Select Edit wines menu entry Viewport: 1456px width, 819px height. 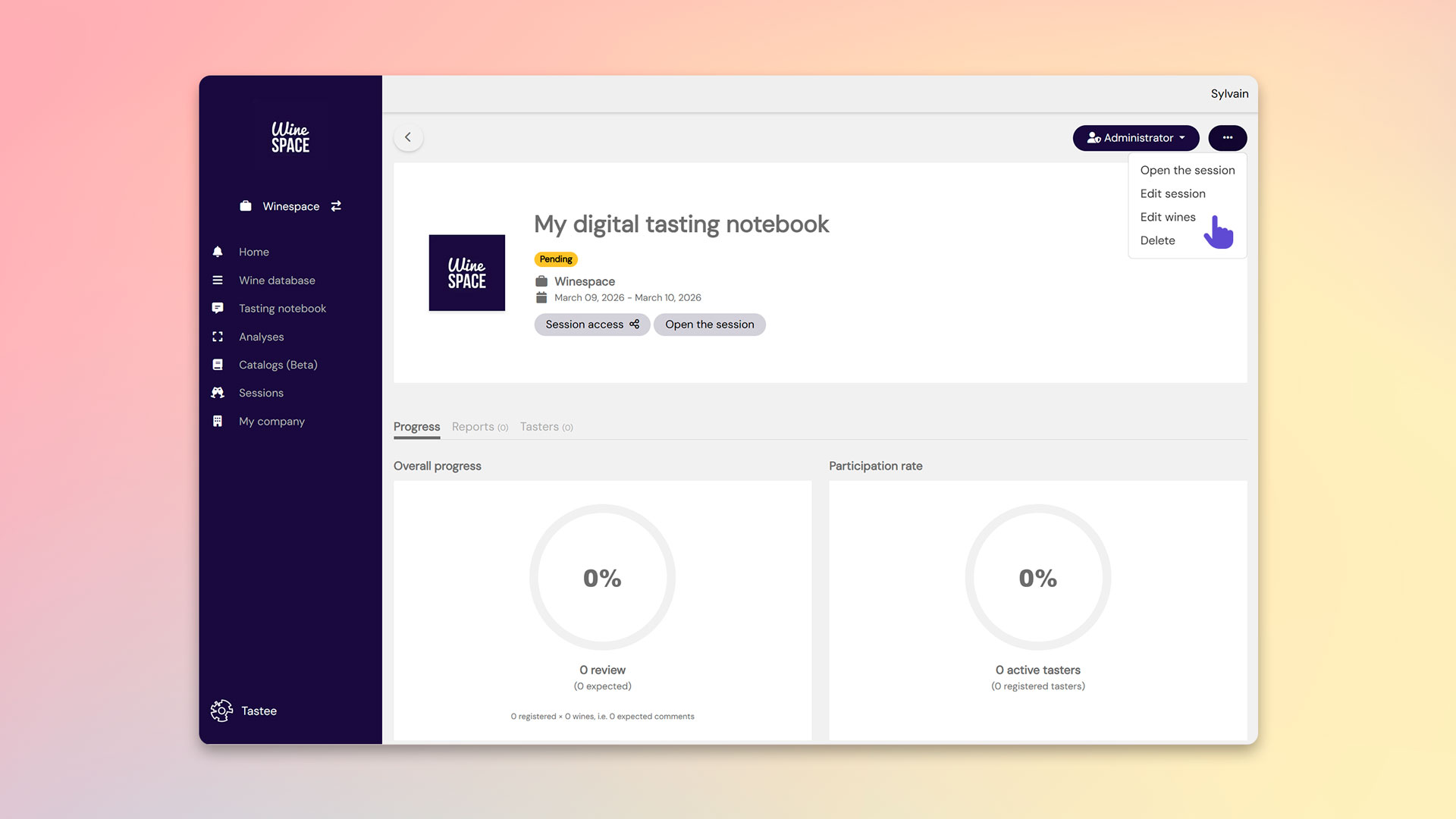(1168, 217)
